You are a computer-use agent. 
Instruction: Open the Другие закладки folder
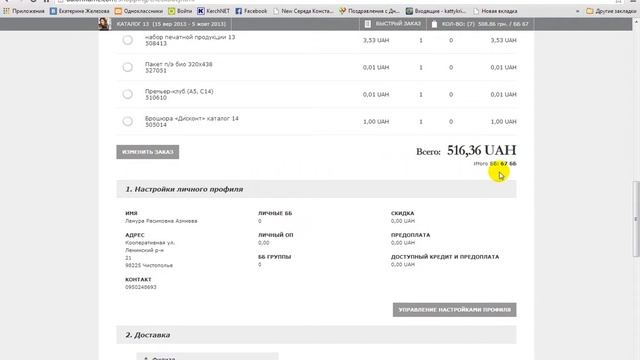pos(611,11)
